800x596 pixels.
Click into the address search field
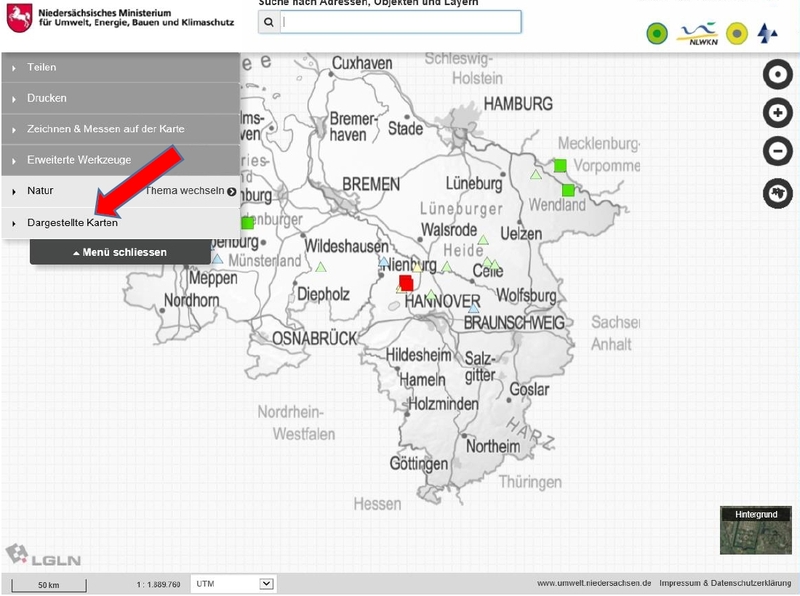click(x=398, y=23)
